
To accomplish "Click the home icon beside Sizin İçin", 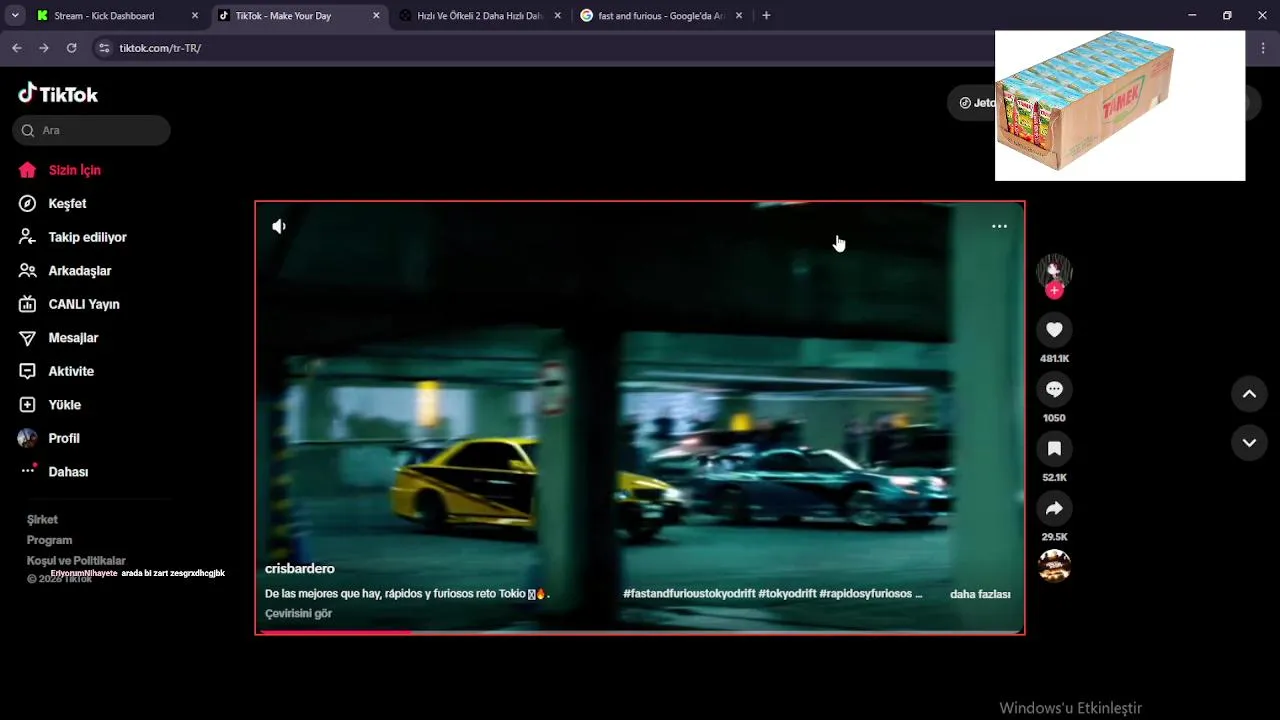I will click(28, 170).
